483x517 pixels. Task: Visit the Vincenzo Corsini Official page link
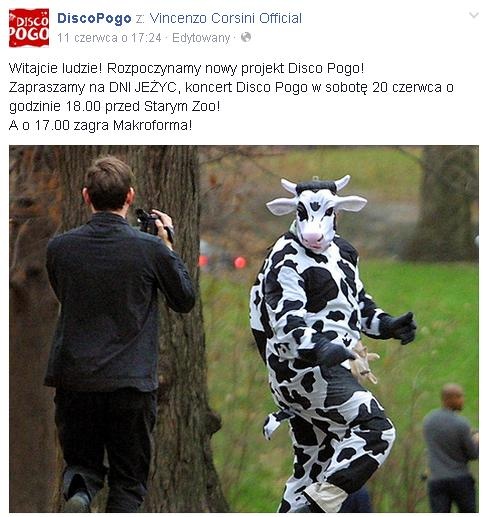[x=226, y=18]
